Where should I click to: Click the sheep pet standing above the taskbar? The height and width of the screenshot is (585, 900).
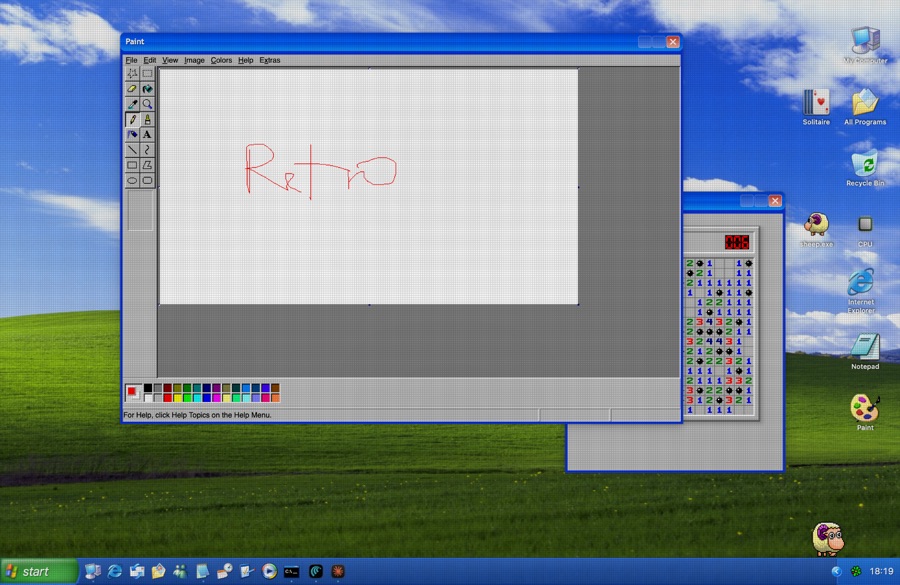coord(828,538)
